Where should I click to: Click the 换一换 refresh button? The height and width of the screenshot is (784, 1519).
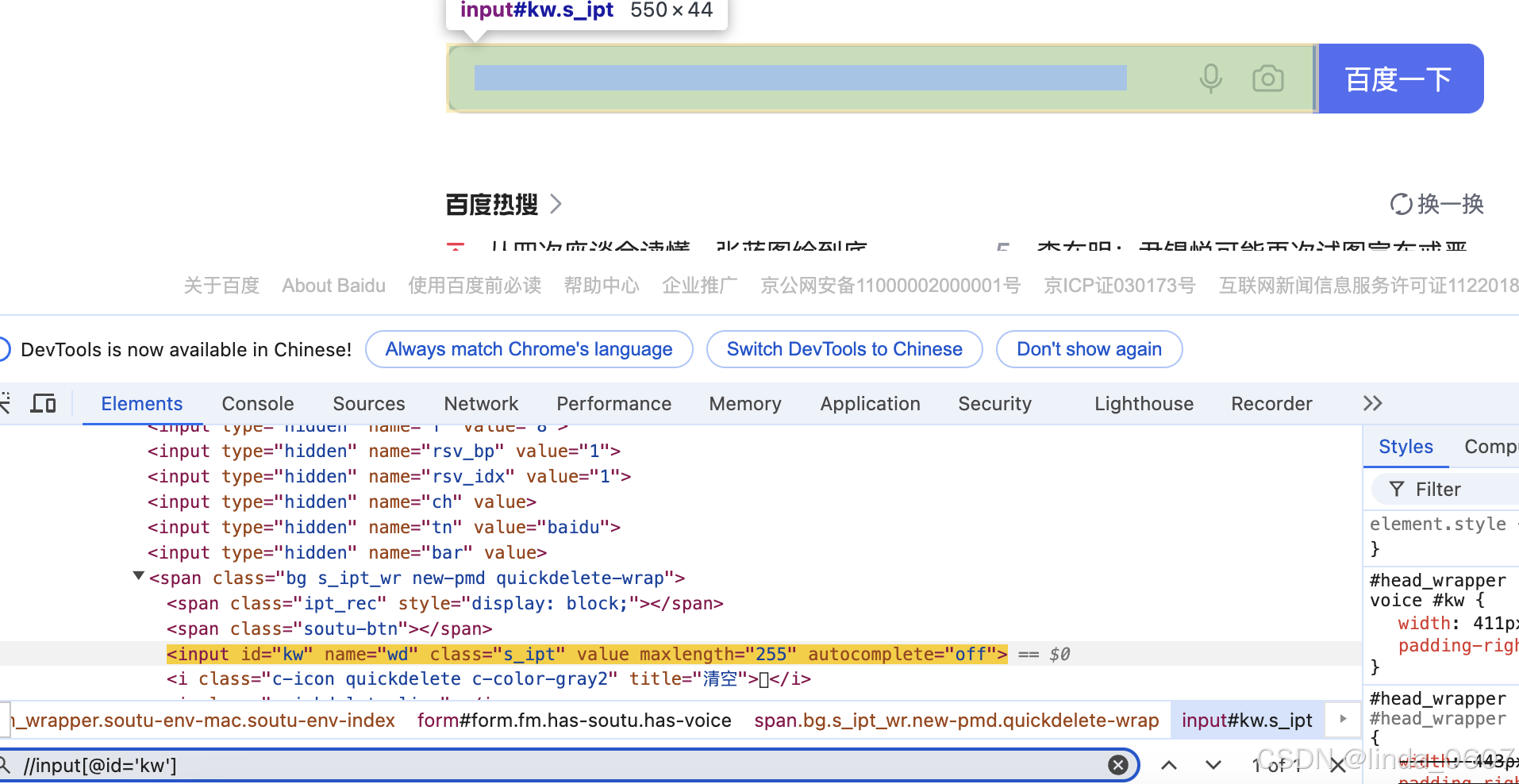[1436, 204]
